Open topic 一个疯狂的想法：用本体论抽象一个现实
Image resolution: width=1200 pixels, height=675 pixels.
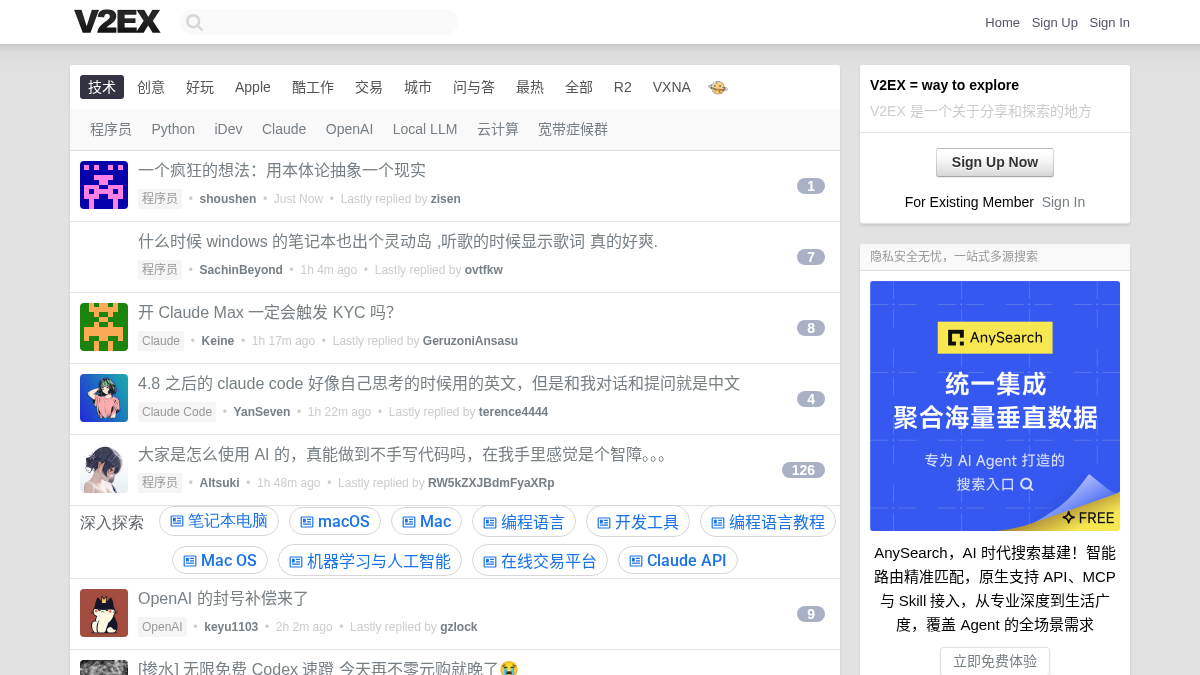[282, 171]
